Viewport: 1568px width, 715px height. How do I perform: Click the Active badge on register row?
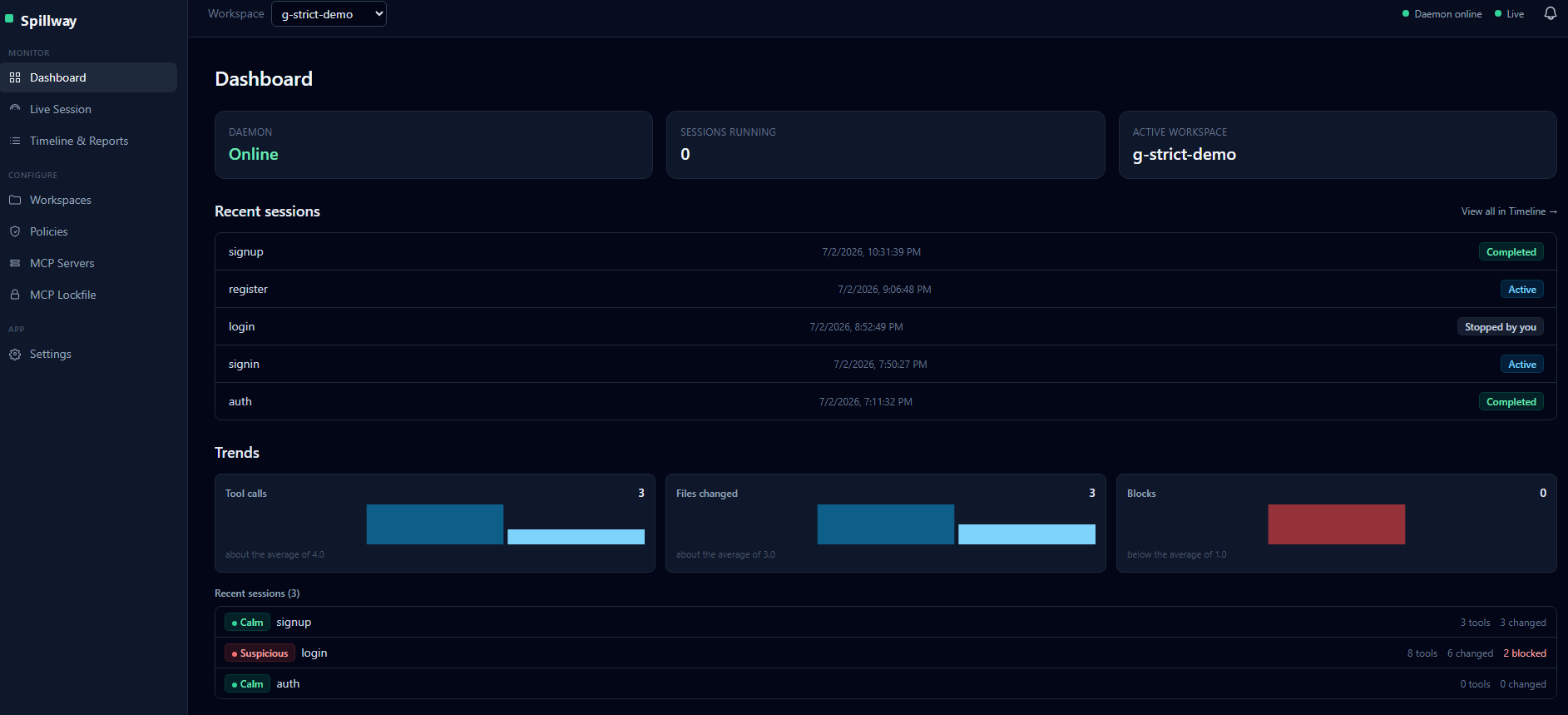[1522, 290]
